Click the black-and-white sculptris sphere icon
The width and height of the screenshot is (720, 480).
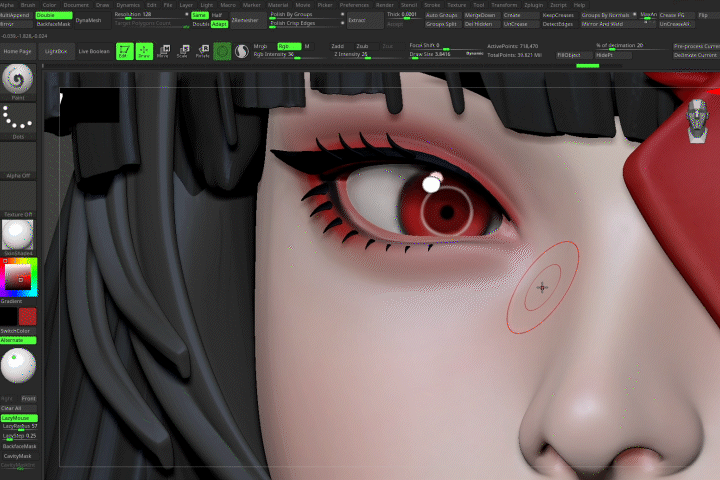click(x=242, y=51)
